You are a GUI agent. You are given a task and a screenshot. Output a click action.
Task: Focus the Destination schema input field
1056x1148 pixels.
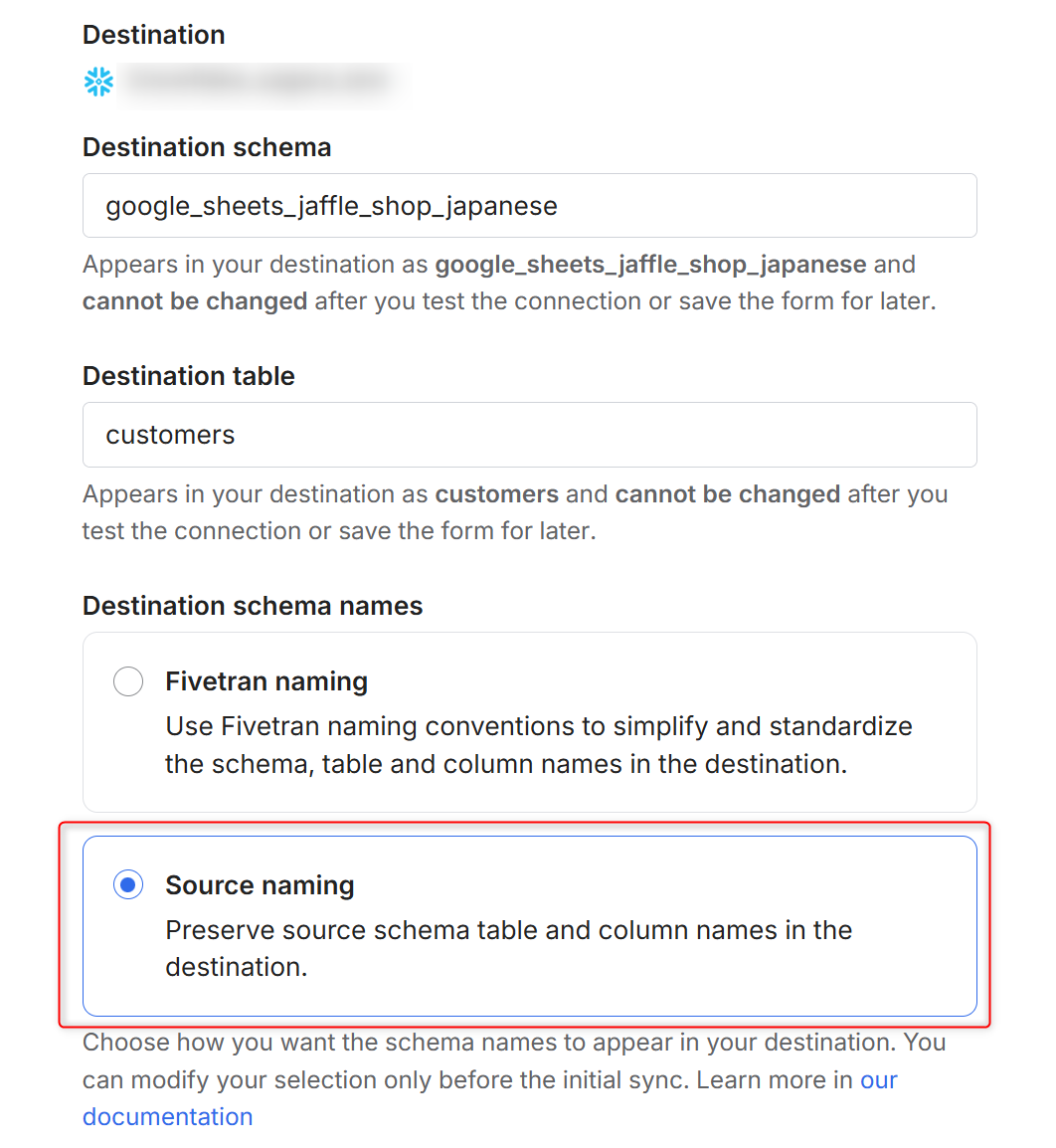tap(529, 206)
